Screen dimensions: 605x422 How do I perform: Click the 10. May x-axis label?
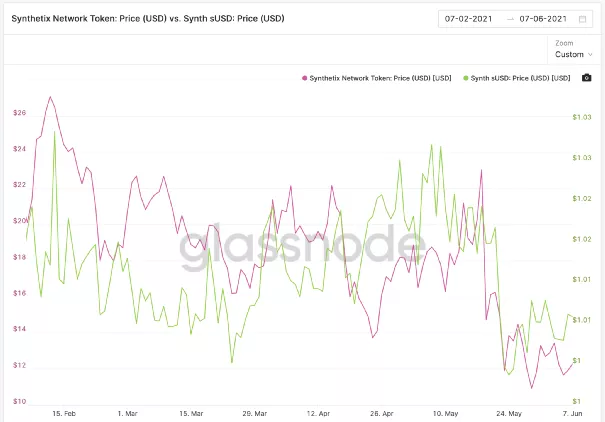(x=445, y=412)
